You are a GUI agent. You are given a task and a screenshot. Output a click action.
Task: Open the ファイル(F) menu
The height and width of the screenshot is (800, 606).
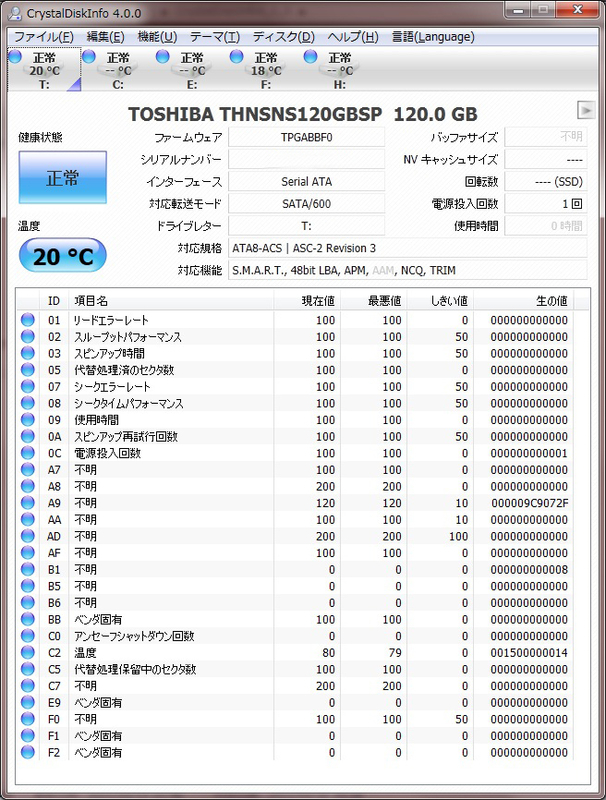(x=44, y=37)
